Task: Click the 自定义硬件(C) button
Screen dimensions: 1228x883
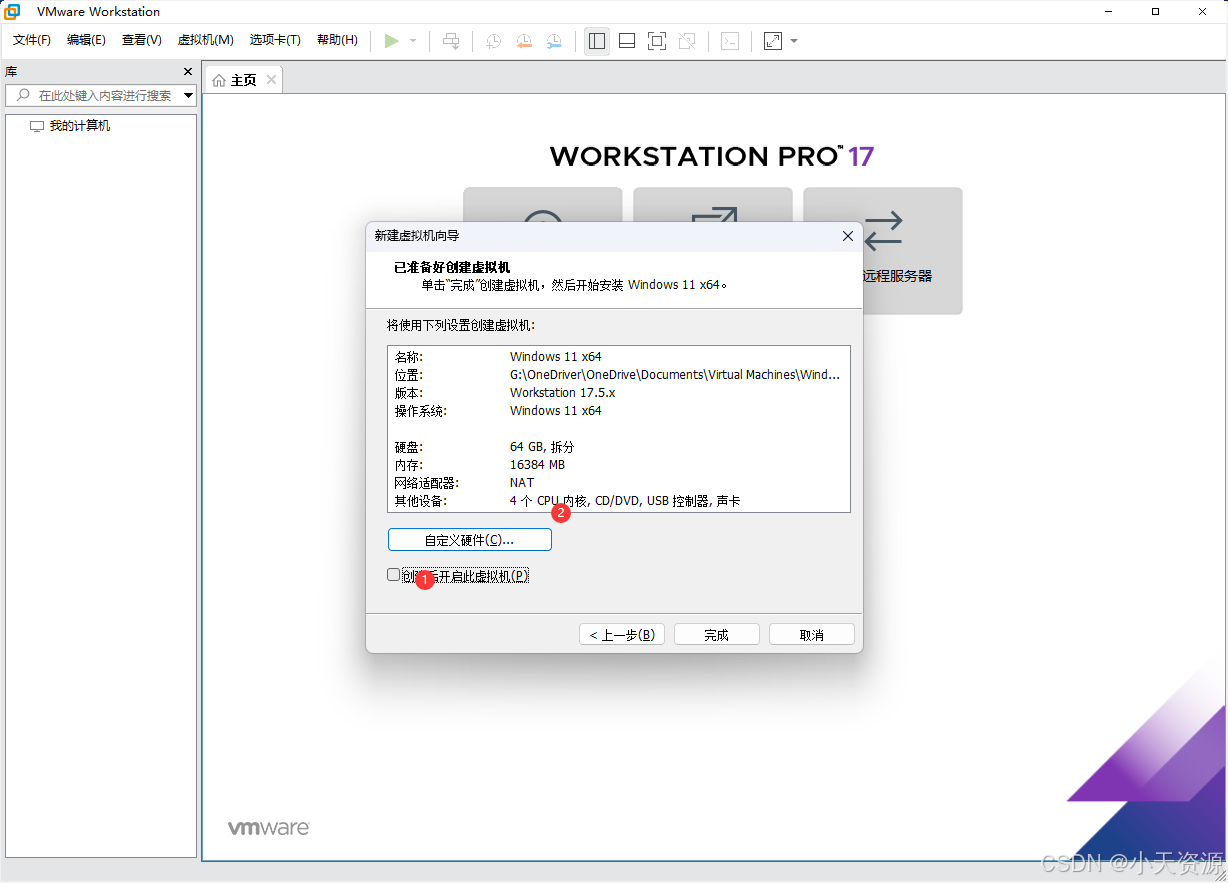Action: (469, 539)
